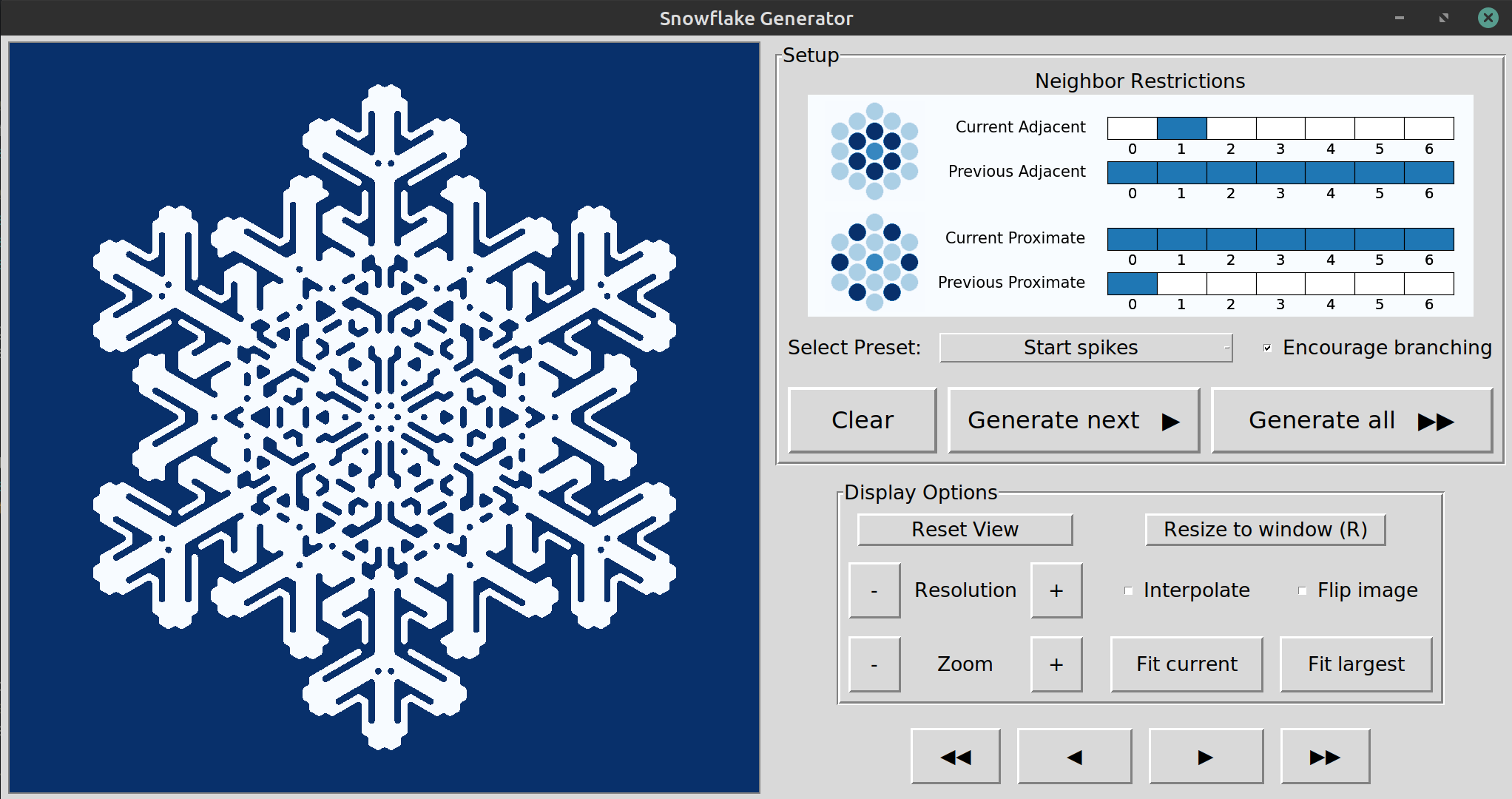The image size is (1512, 799).
Task: Toggle Current Adjacent cell for value 3
Action: 1280,128
